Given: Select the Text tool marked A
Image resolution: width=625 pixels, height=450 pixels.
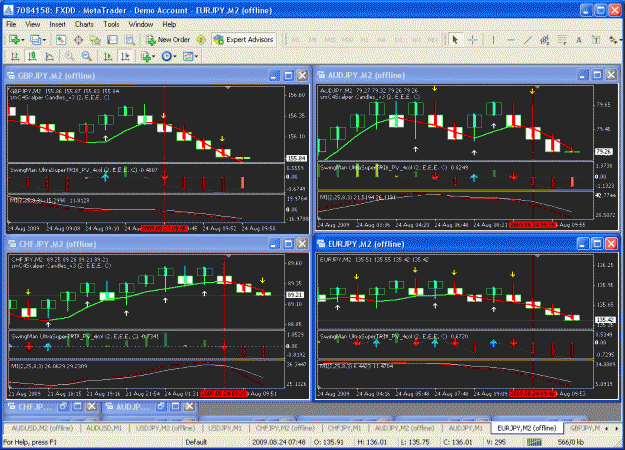Looking at the screenshot, I should pyautogui.click(x=579, y=39).
